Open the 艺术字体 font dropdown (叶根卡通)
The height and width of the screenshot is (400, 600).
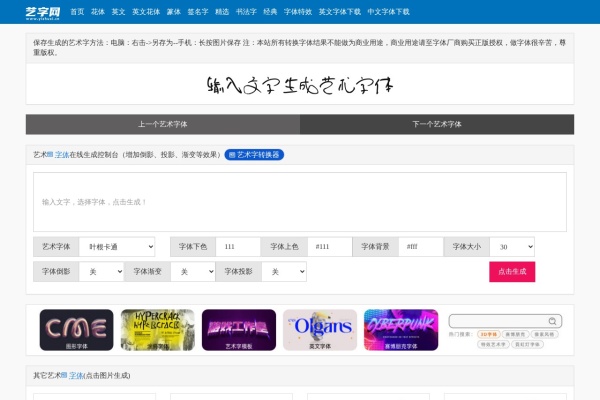point(117,247)
